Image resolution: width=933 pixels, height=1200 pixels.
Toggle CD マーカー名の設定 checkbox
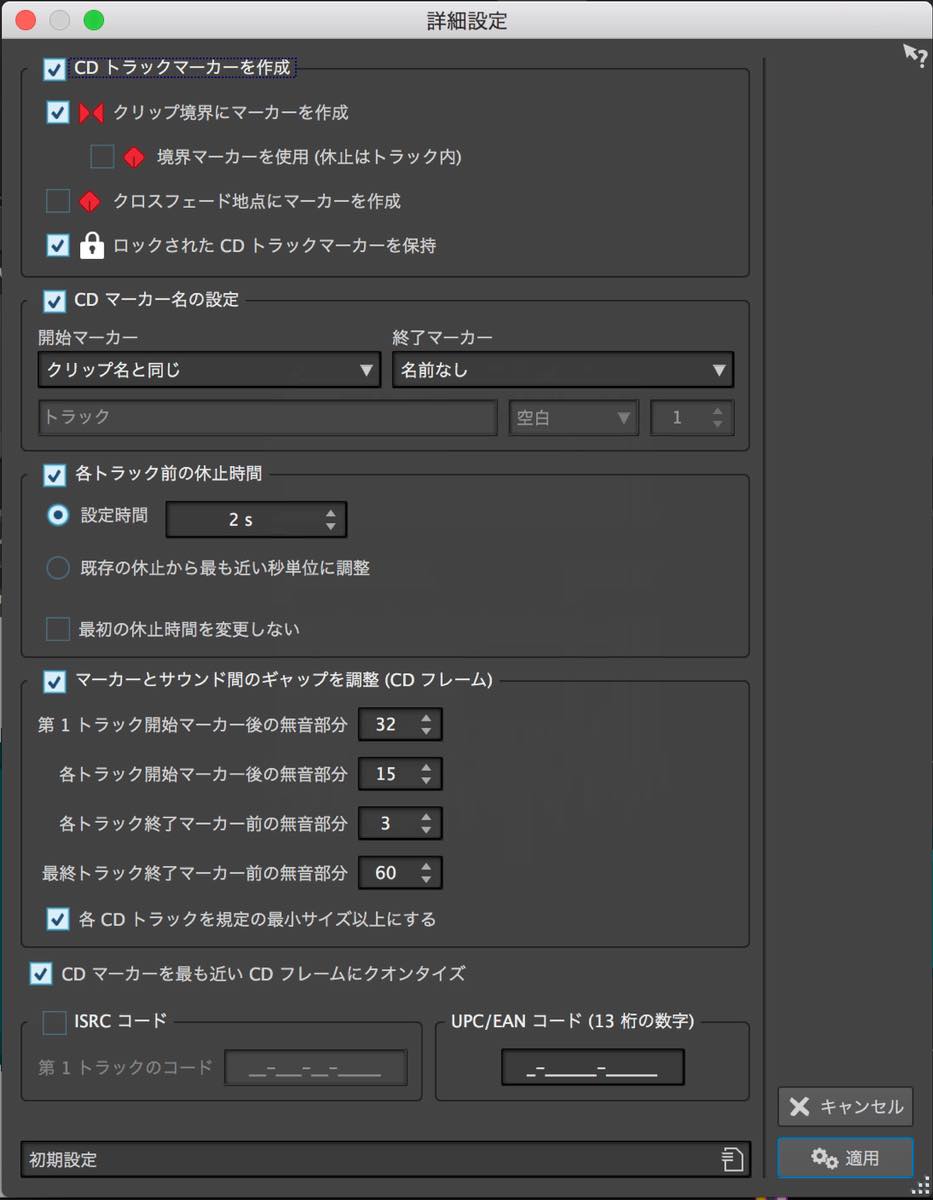click(55, 300)
